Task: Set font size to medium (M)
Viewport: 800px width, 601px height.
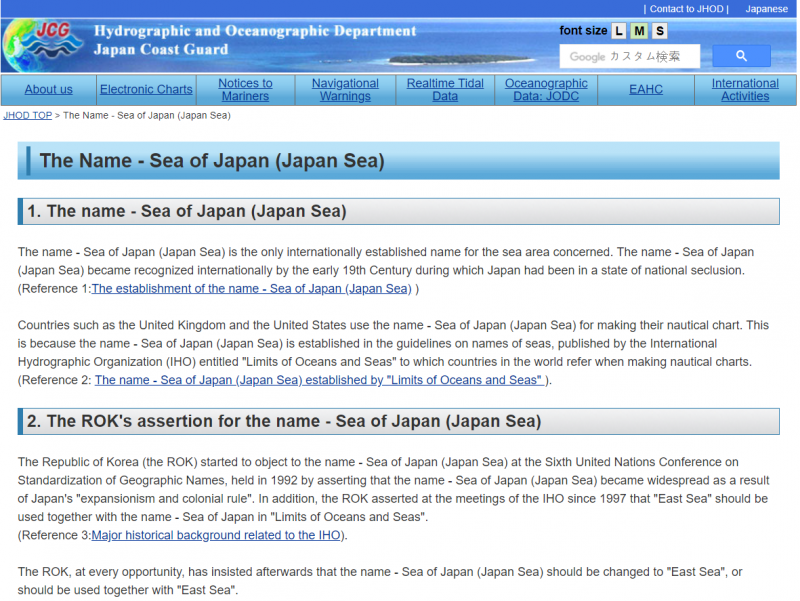Action: pos(639,31)
